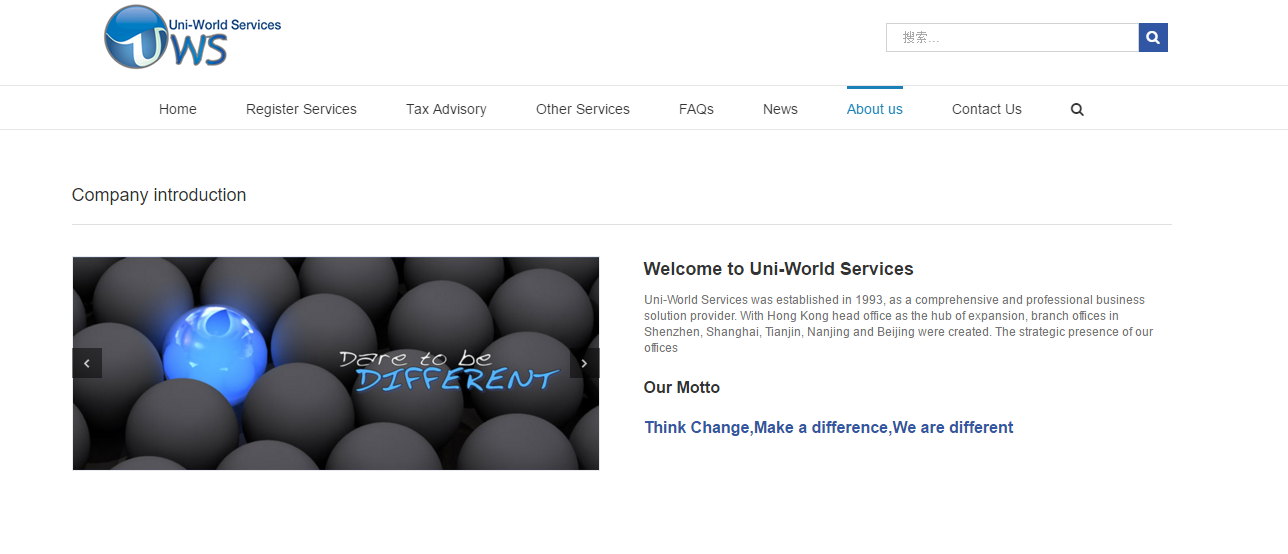Select the active About us tab

point(874,109)
